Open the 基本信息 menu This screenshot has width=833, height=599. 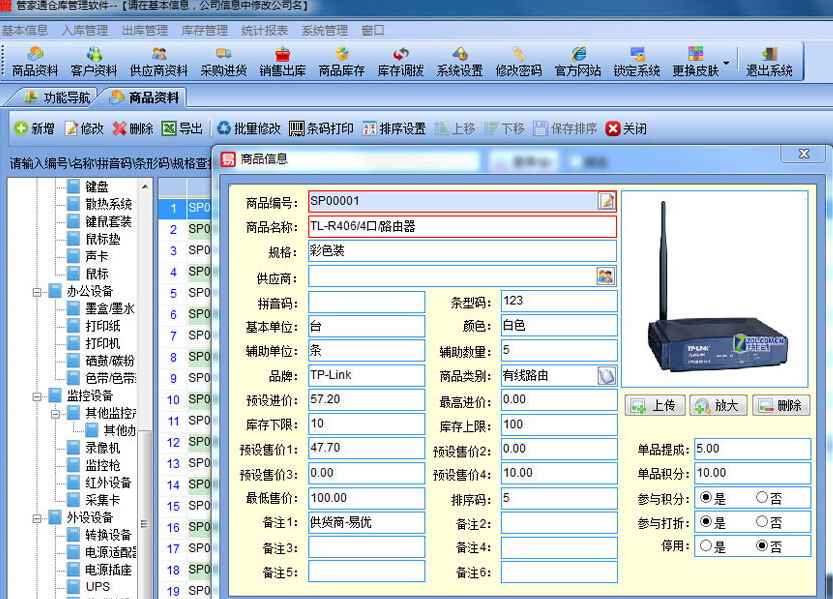(x=24, y=31)
